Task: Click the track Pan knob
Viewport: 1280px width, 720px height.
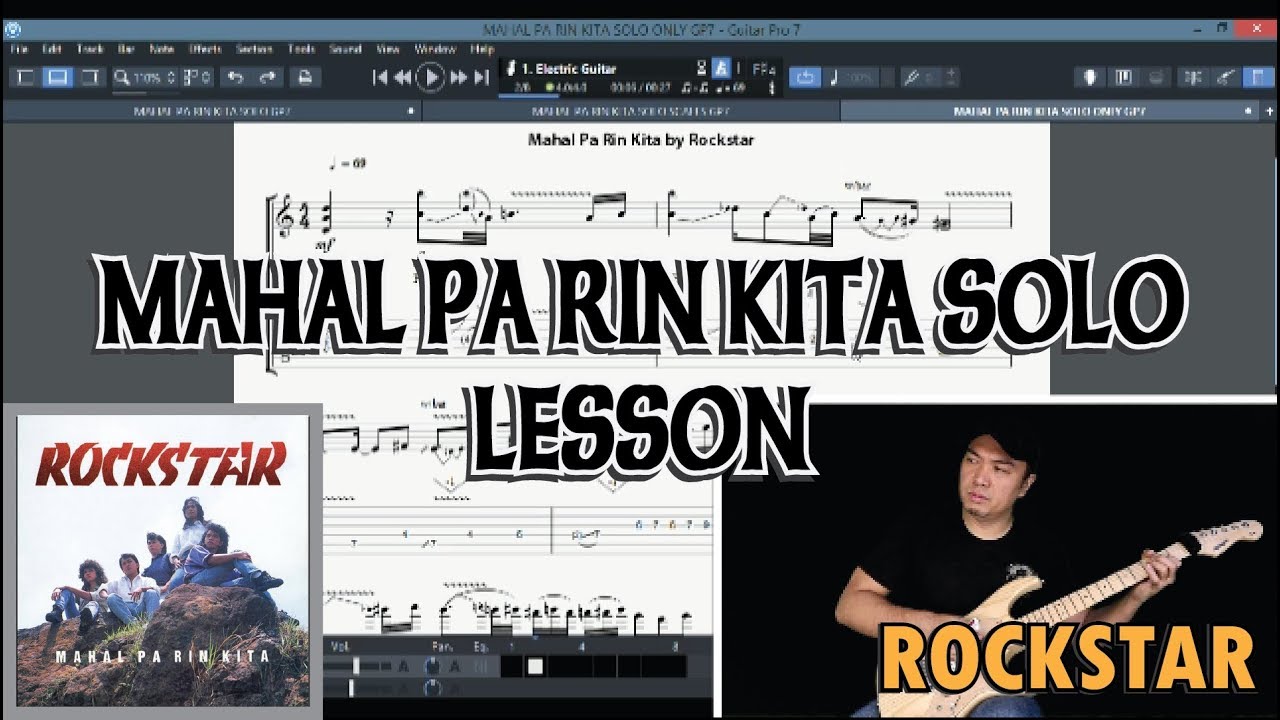Action: tap(433, 666)
